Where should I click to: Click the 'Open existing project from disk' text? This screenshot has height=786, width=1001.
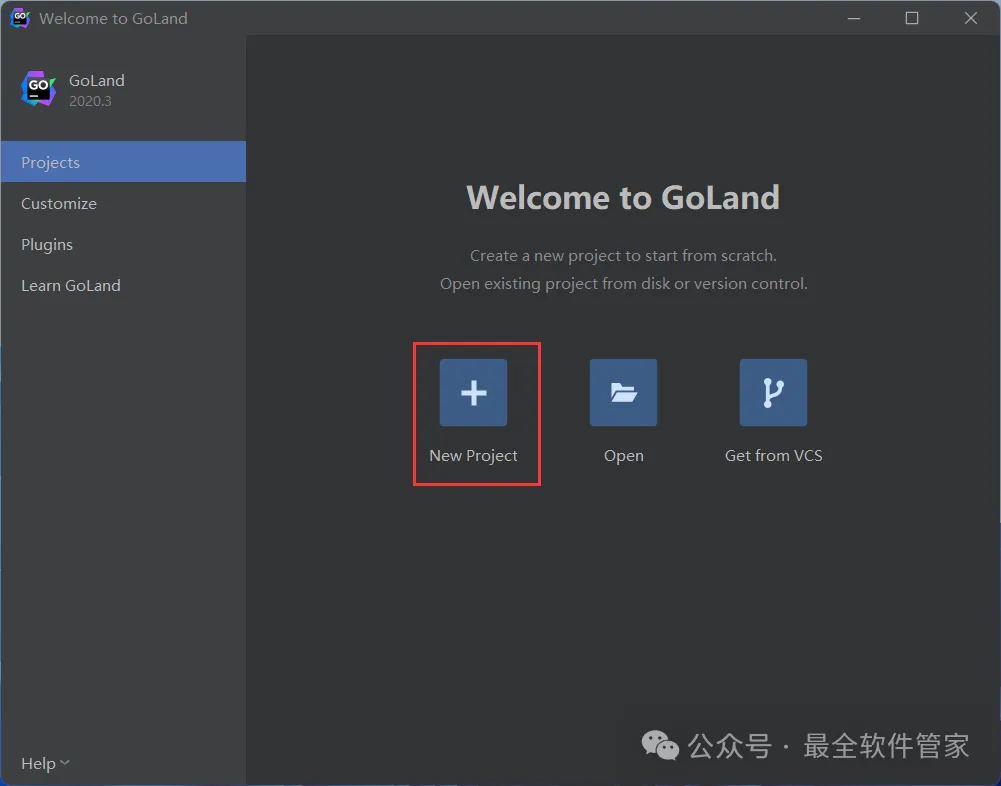[x=624, y=283]
